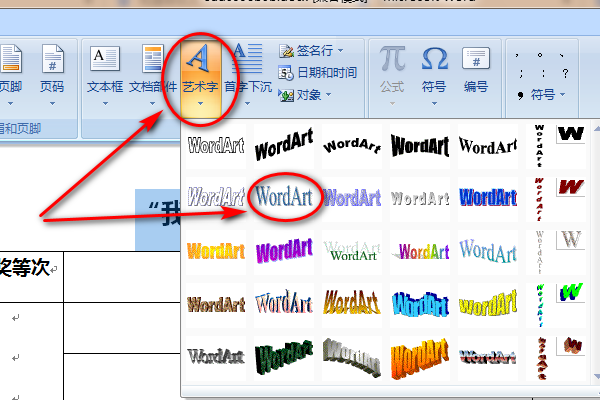Choose the black slanted ascending WordArt style
The height and width of the screenshot is (400, 600).
(284, 146)
